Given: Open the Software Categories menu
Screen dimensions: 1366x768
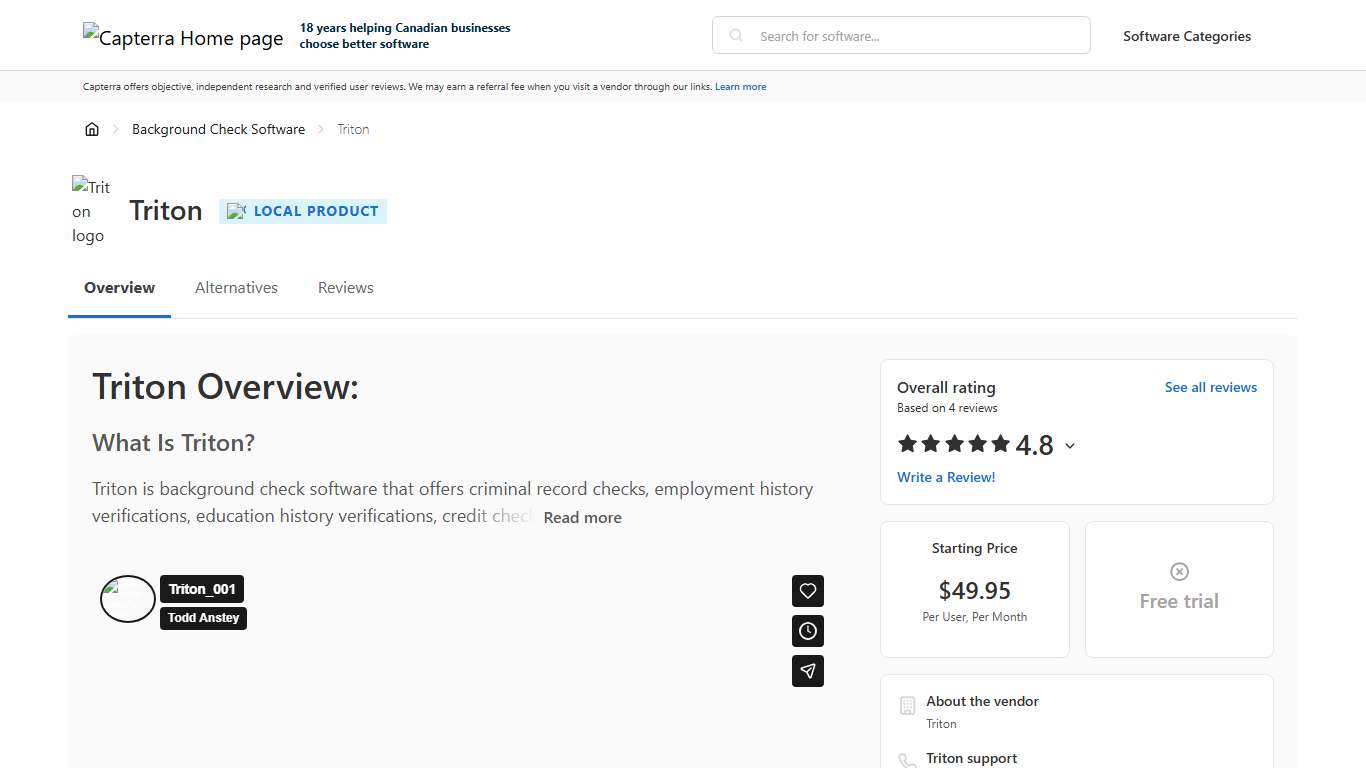Looking at the screenshot, I should pyautogui.click(x=1187, y=36).
